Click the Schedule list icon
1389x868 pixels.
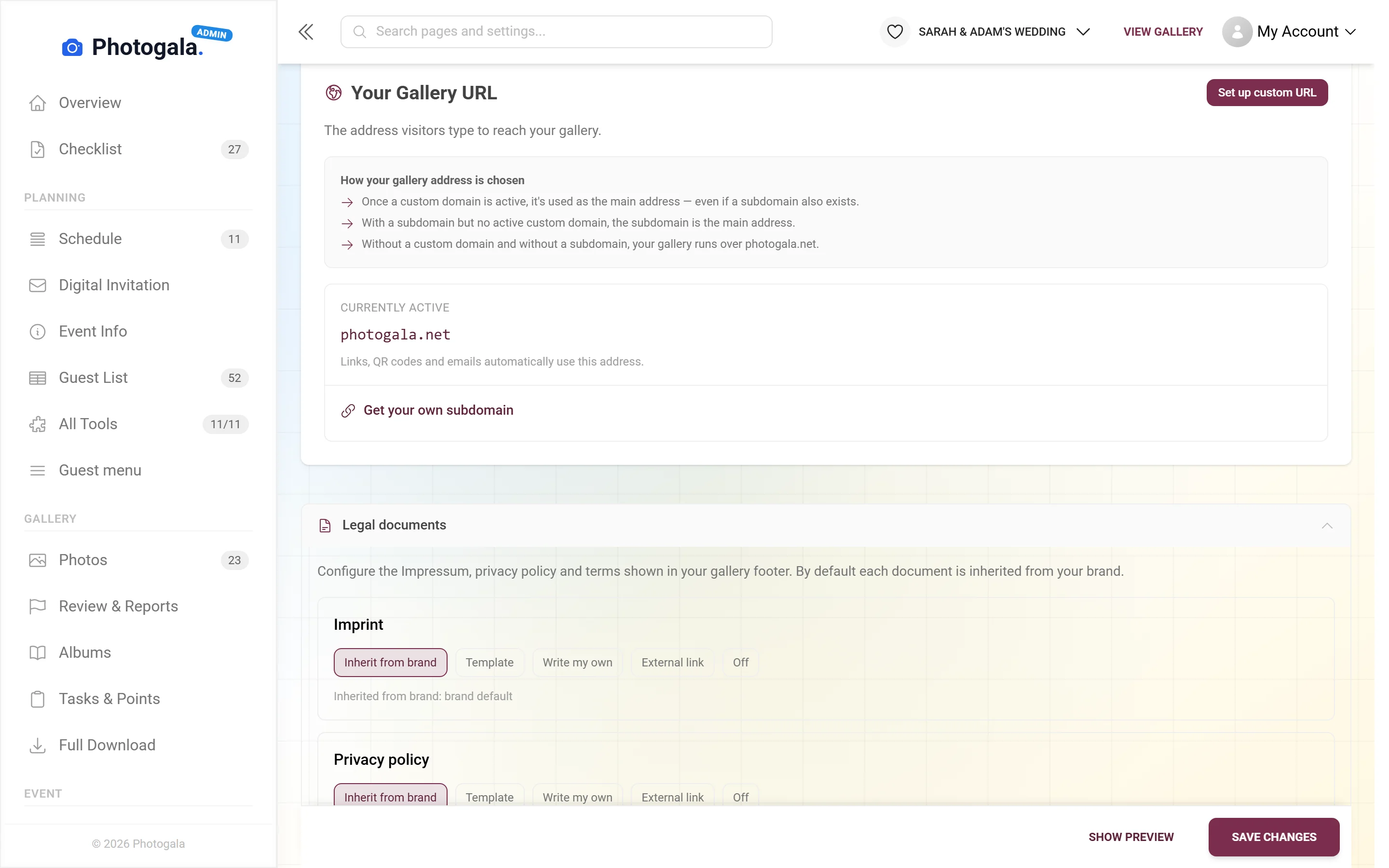click(37, 239)
